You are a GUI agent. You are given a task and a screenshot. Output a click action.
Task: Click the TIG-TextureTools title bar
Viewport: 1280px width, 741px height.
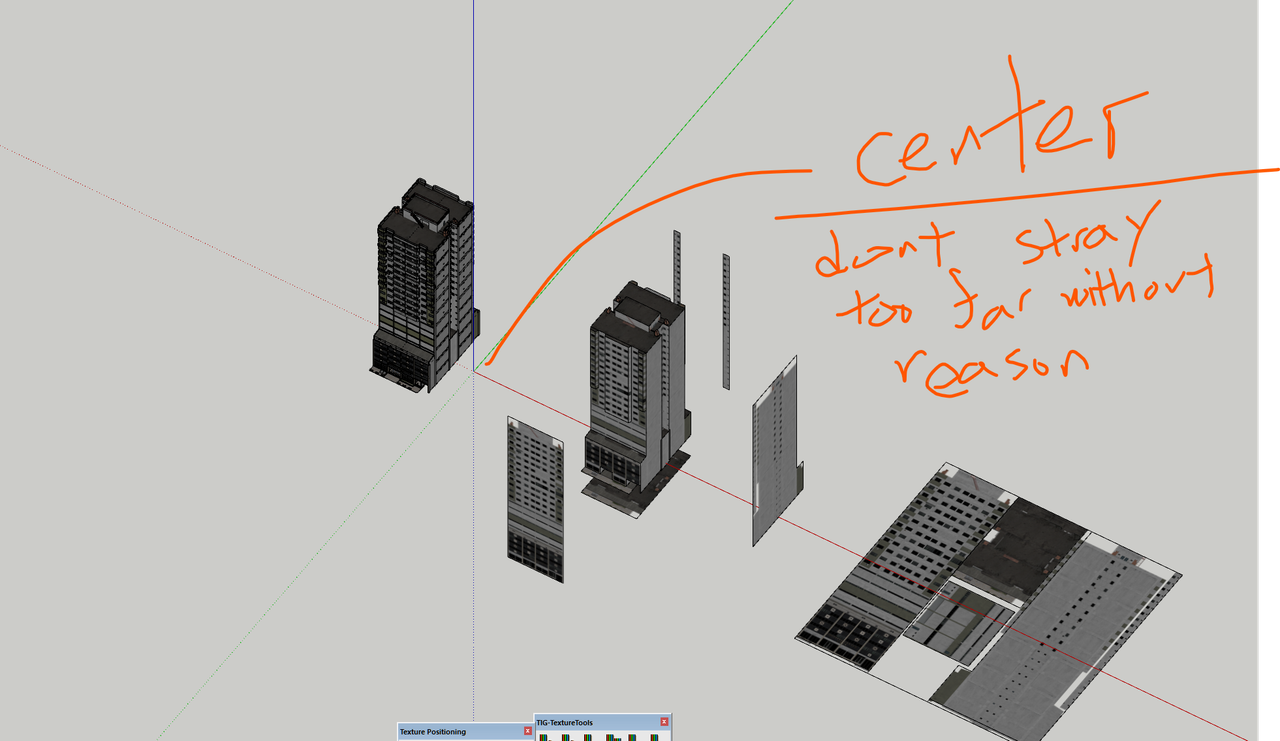pyautogui.click(x=603, y=722)
